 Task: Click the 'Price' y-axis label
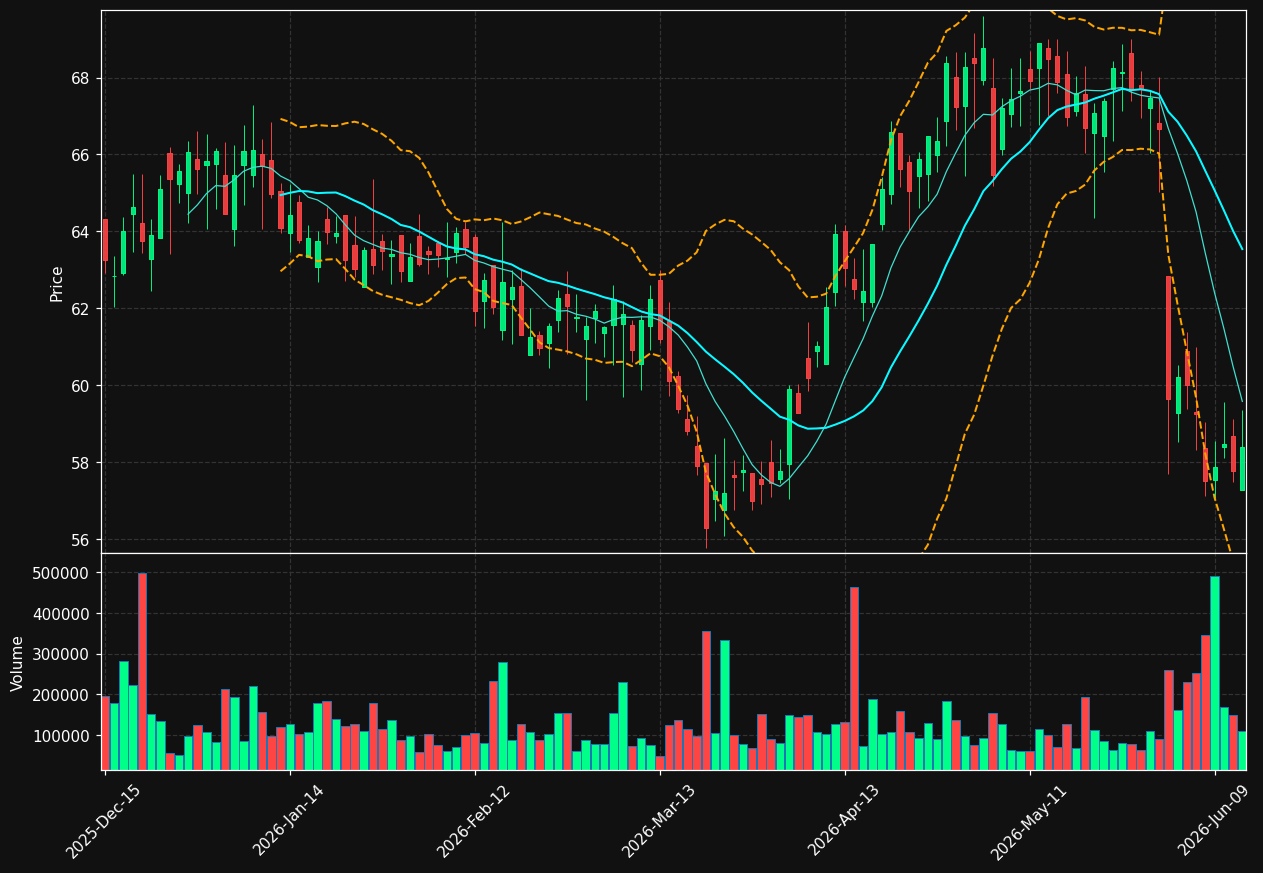57,283
